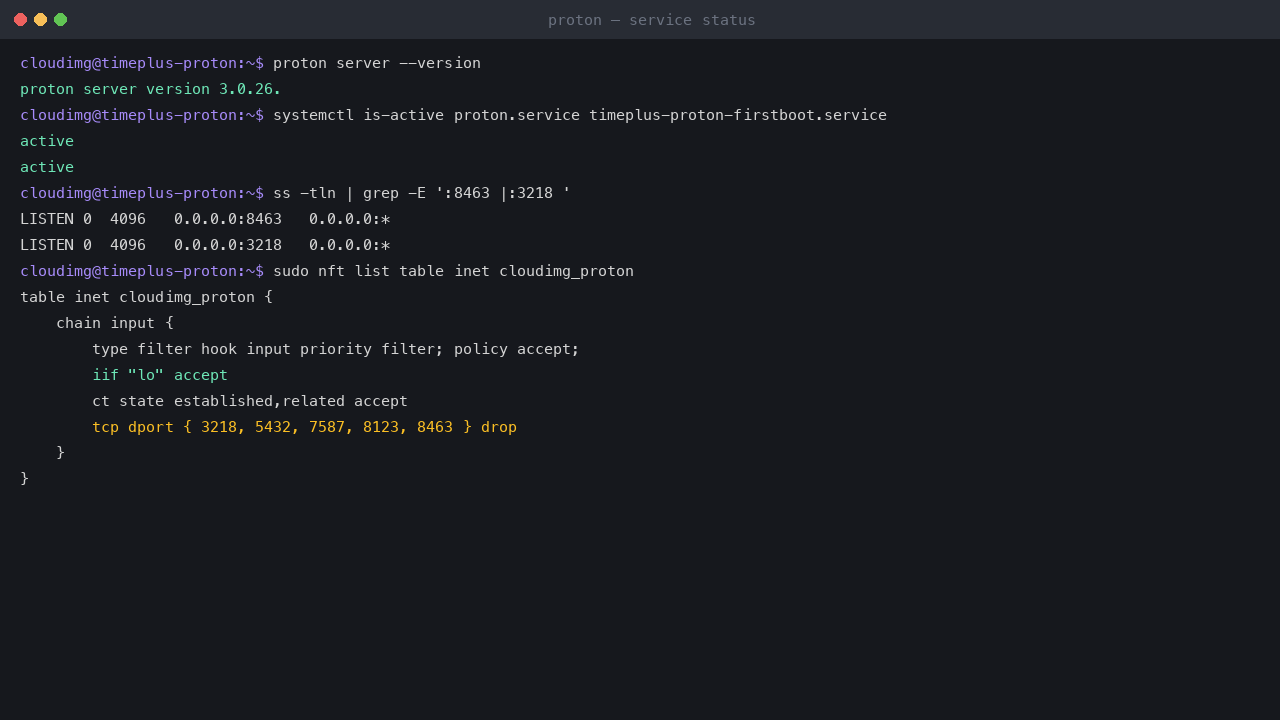Click the 'tcp dport' drop rule

(x=304, y=427)
